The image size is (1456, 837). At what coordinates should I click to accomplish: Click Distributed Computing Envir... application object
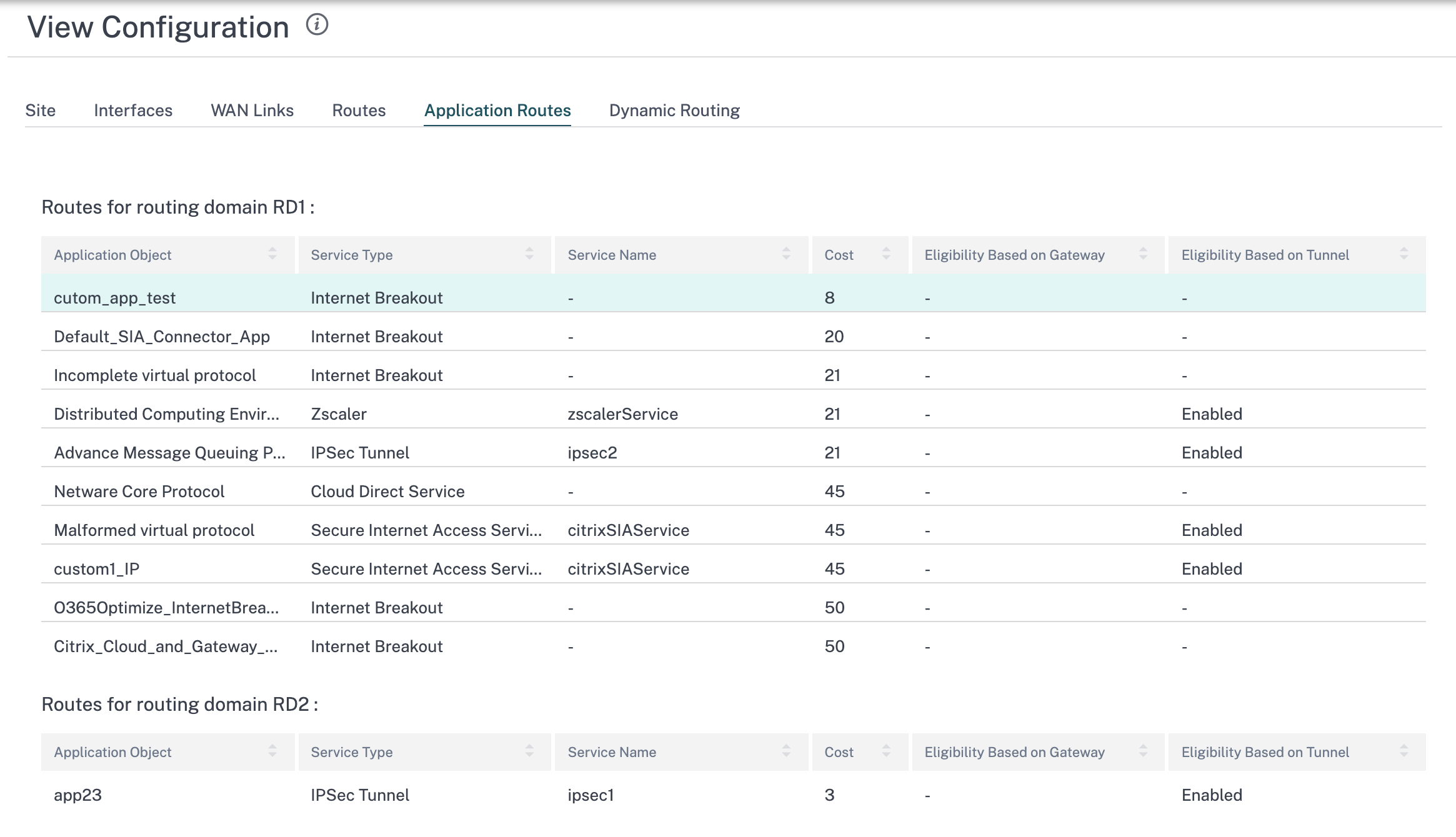tap(166, 414)
